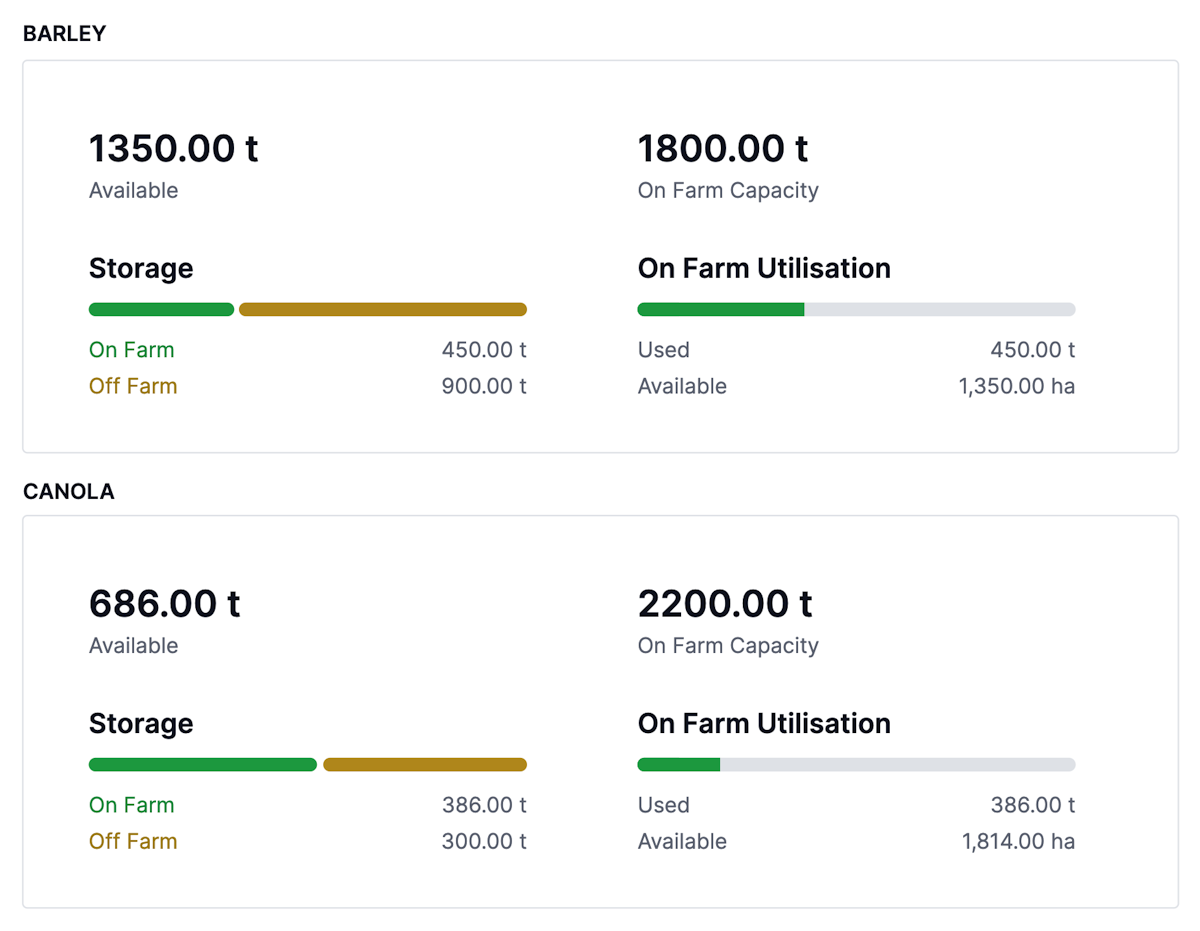Viewport: 1200px width, 931px height.
Task: Click the 900.00 t Off Farm value for Barley
Action: [x=484, y=386]
